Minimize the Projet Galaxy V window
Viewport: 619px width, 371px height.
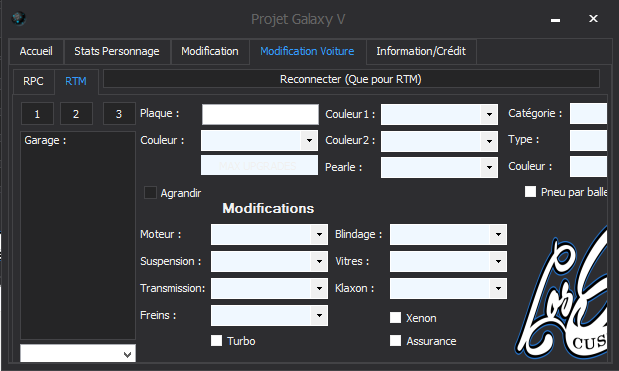[555, 19]
